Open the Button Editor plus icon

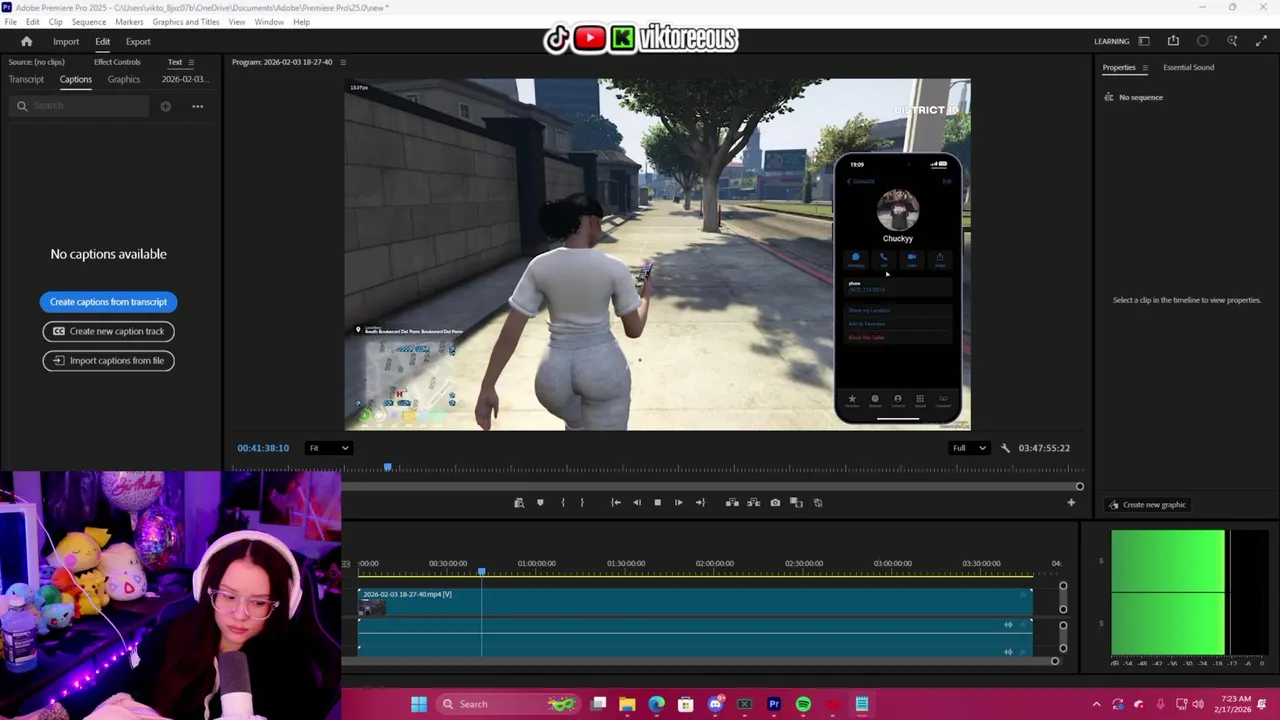point(1071,503)
